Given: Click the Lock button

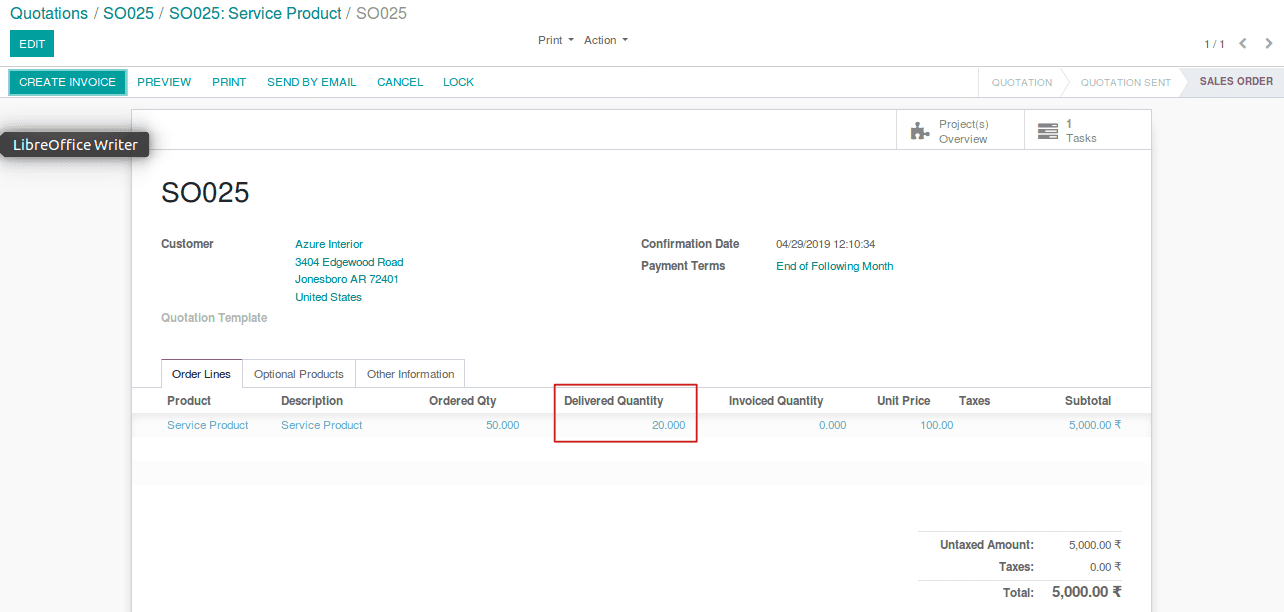Looking at the screenshot, I should click(458, 82).
